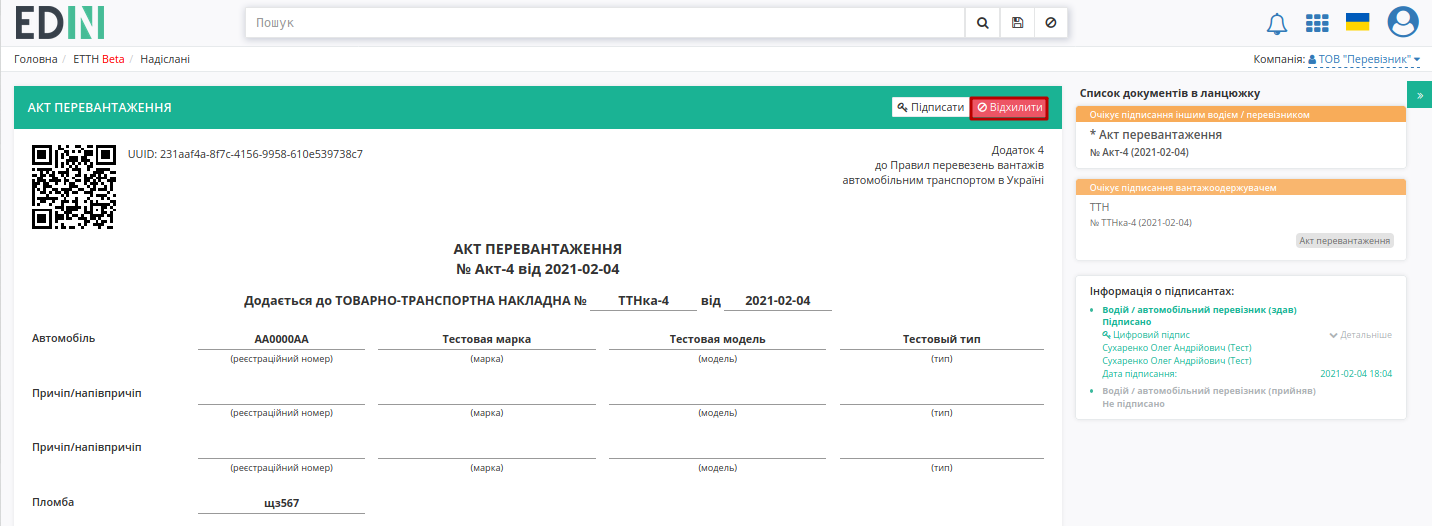
Task: Click the Ukrainian flag language icon
Action: pyautogui.click(x=1357, y=22)
